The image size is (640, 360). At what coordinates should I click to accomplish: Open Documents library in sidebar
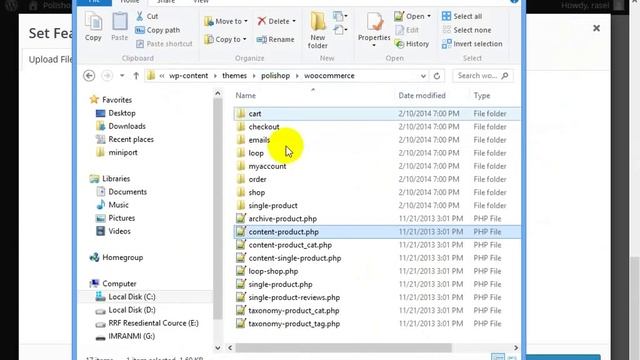tap(122, 192)
